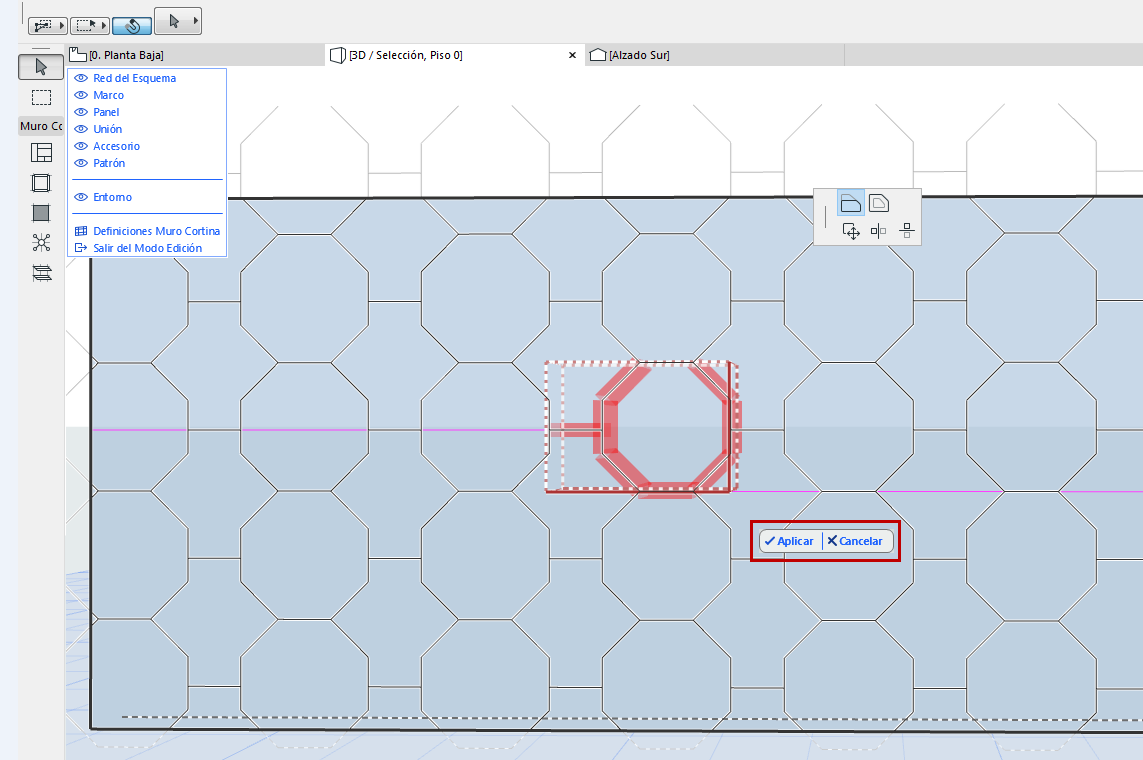Select the arrow tool in the left sidebar
This screenshot has height=760, width=1143.
tap(40, 67)
